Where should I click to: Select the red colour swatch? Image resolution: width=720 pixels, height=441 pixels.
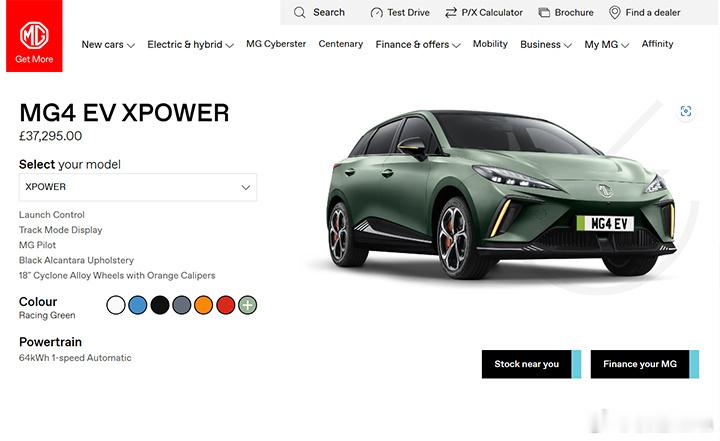coord(225,305)
